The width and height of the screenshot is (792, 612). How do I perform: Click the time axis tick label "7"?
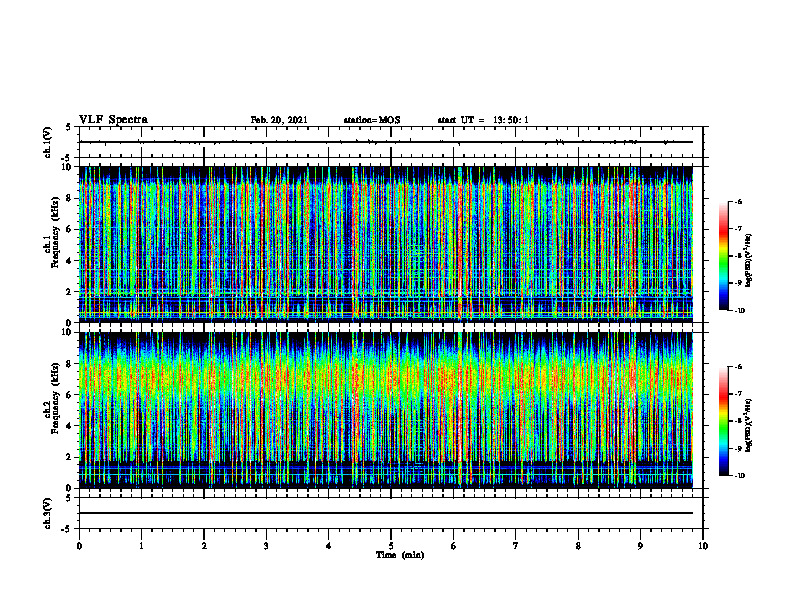(x=516, y=546)
